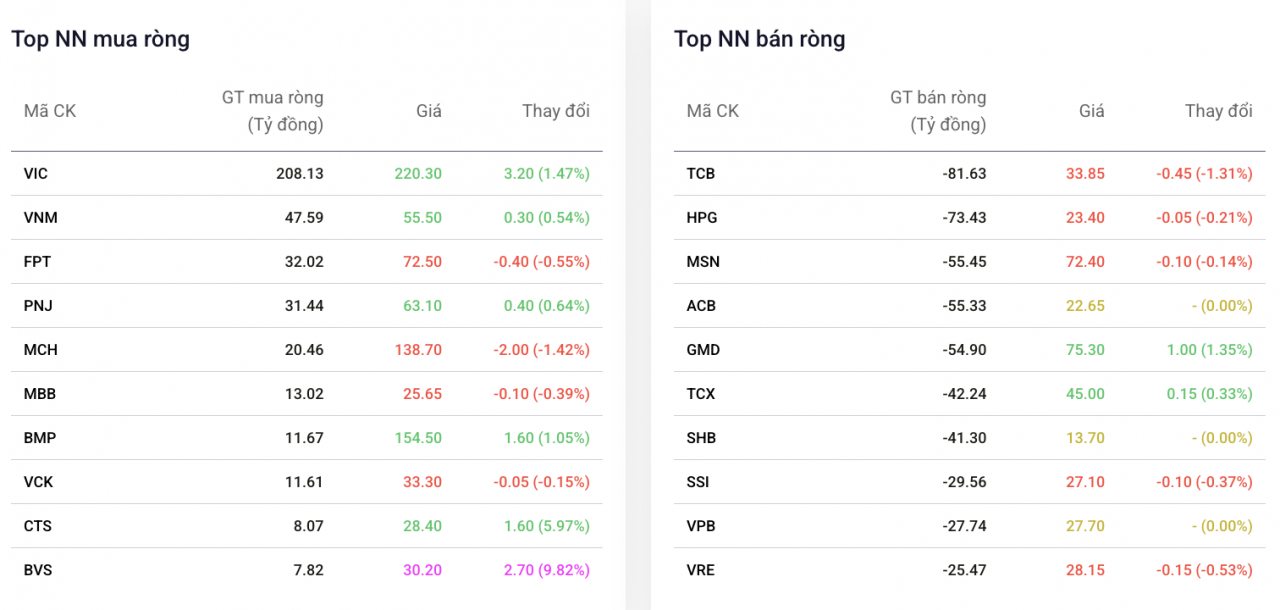Click 'Mã CK' header in net buy table
This screenshot has width=1280, height=610.
tap(50, 111)
